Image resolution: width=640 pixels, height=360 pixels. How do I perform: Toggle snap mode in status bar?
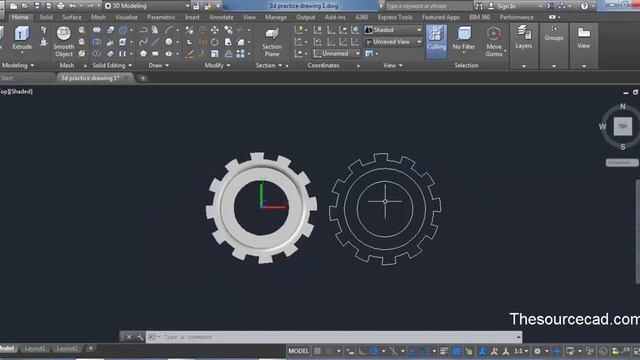click(x=329, y=351)
